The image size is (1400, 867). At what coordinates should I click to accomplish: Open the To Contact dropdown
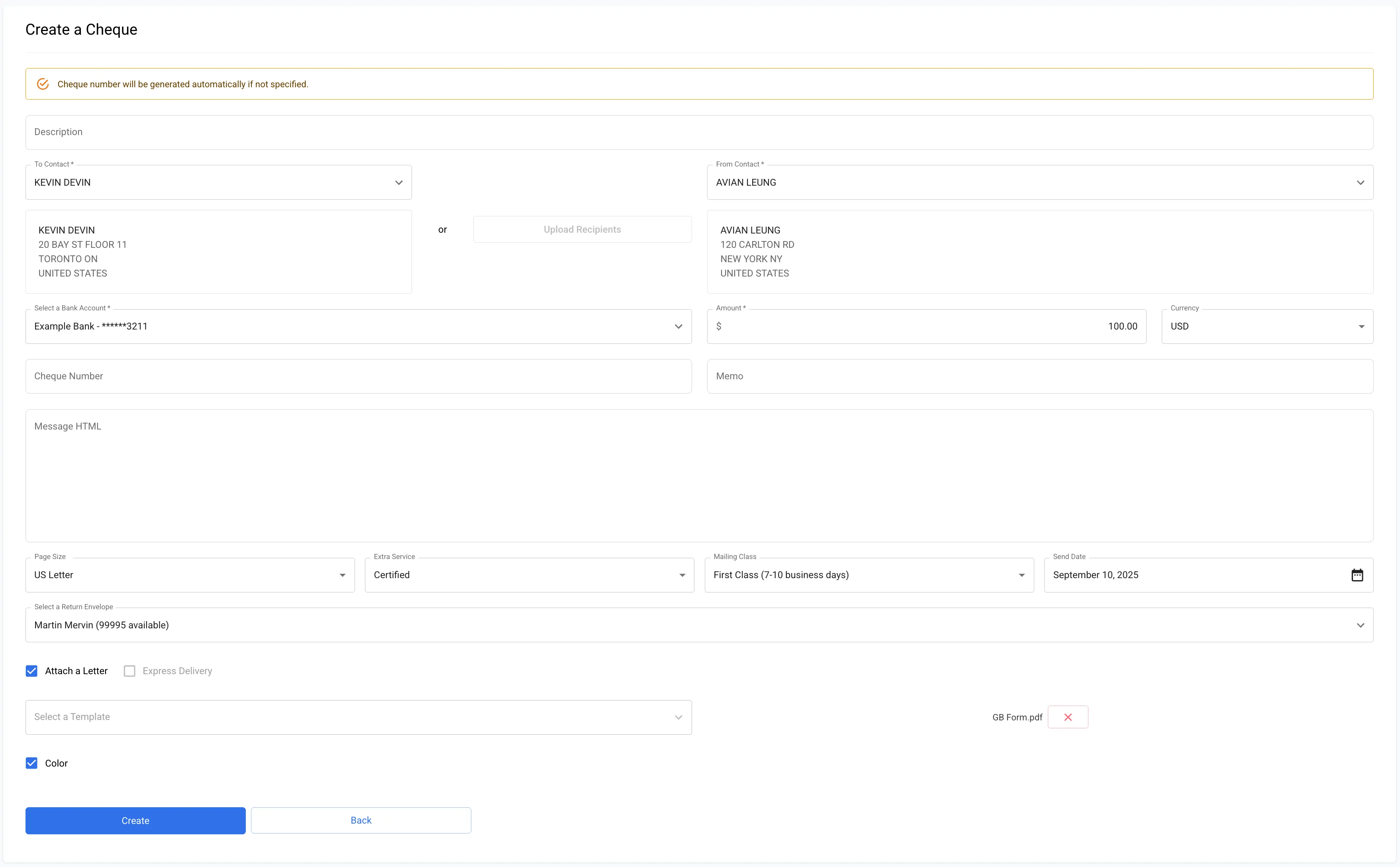click(x=398, y=182)
